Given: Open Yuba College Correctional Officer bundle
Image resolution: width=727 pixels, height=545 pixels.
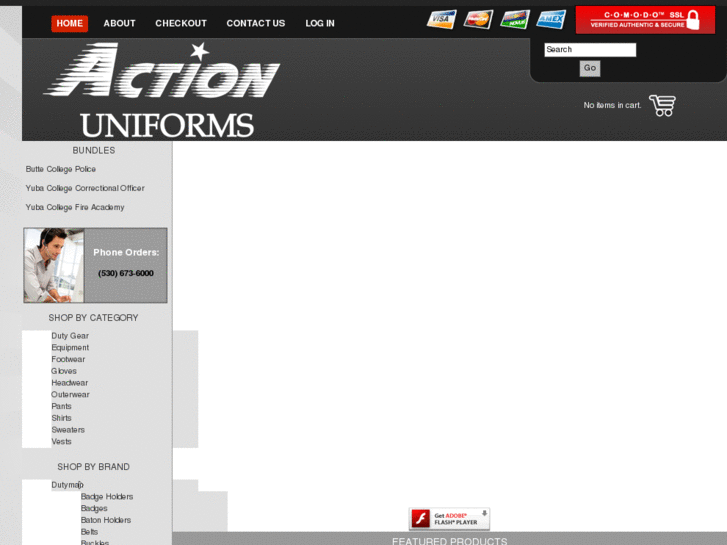Looking at the screenshot, I should tap(85, 188).
